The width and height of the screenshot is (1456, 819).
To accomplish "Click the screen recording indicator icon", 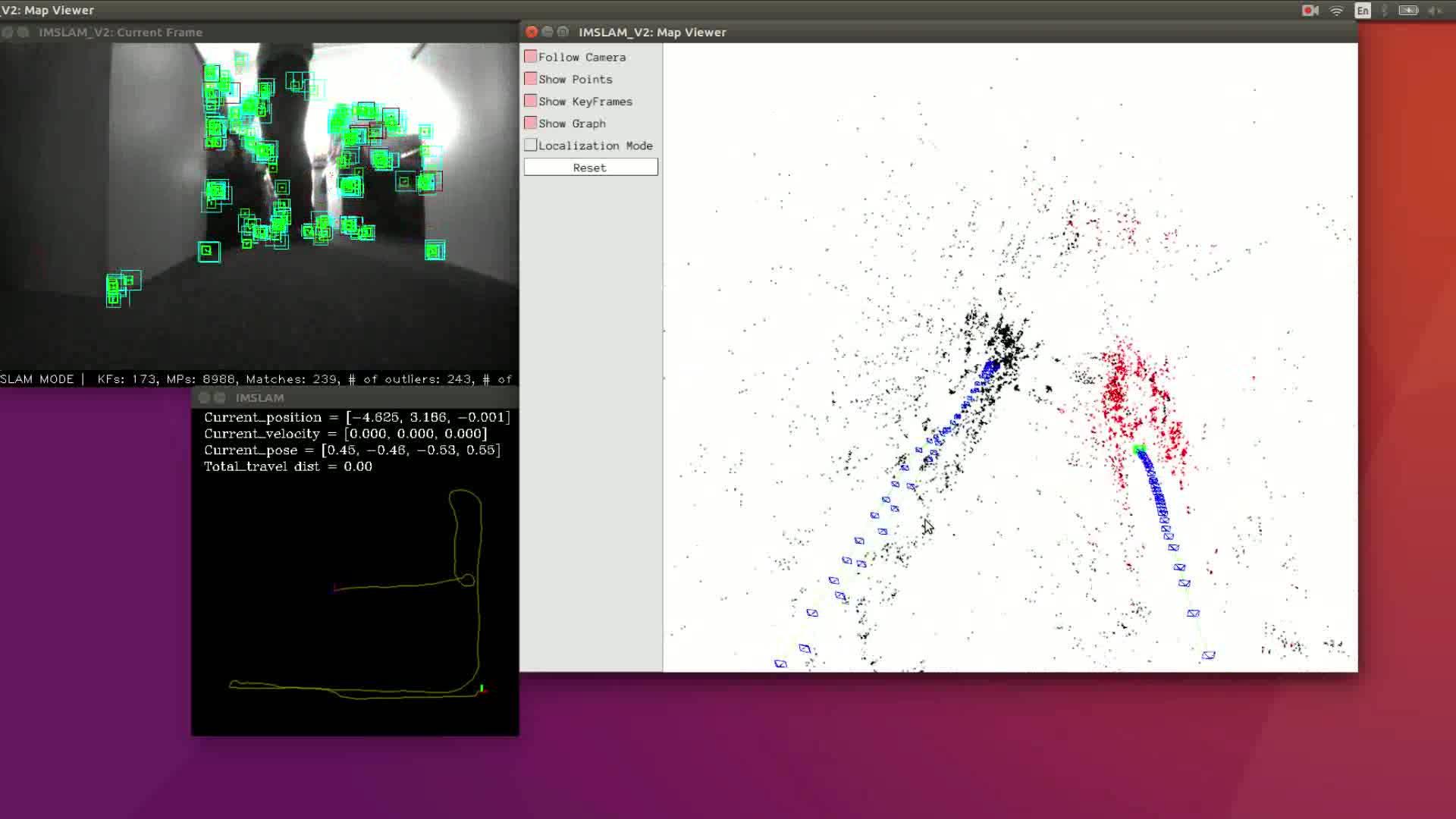I will pyautogui.click(x=1310, y=10).
